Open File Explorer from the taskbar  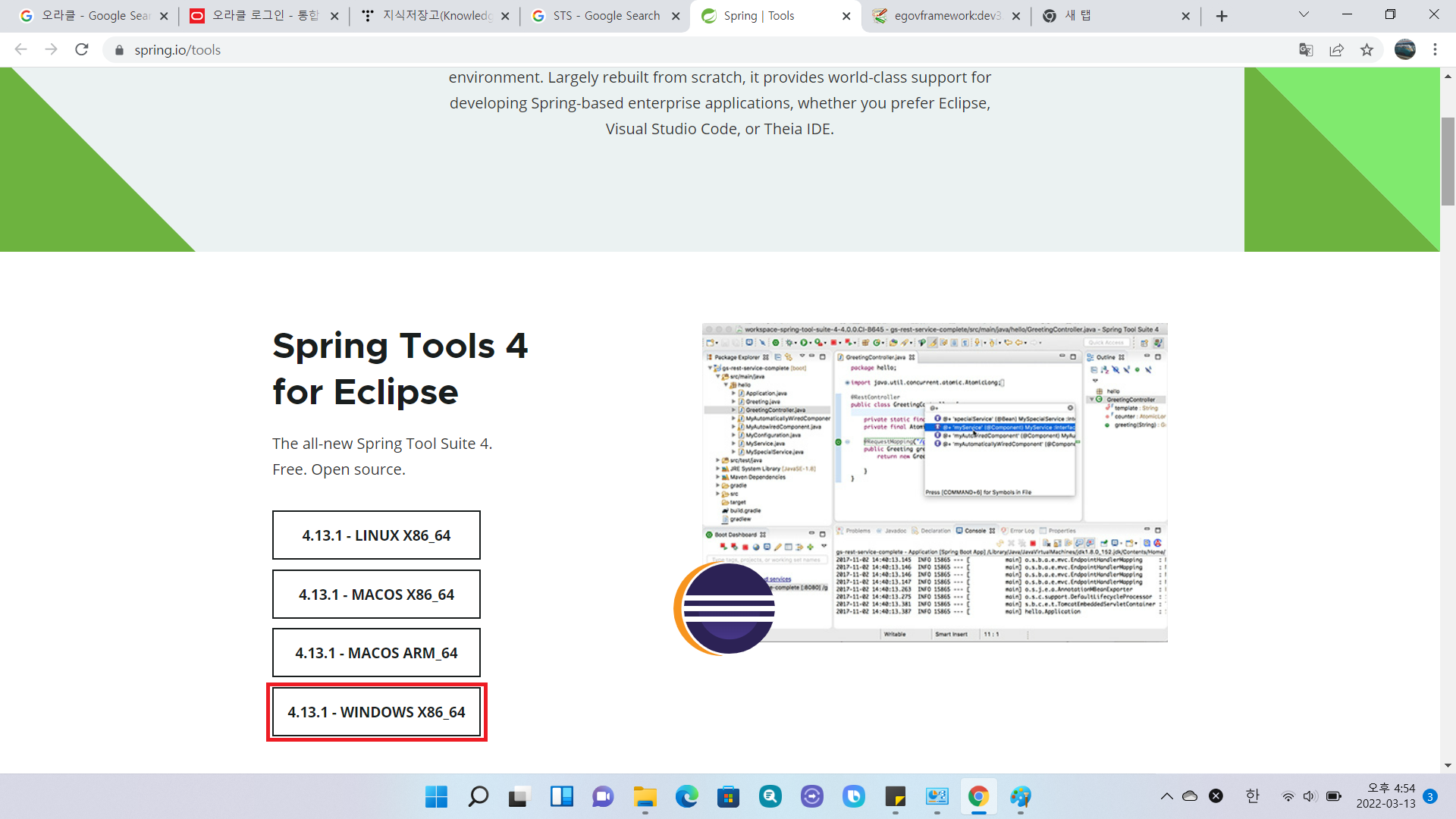645,796
